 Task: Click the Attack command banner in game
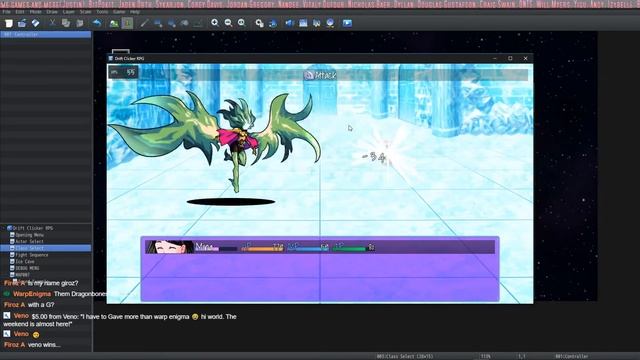click(320, 75)
